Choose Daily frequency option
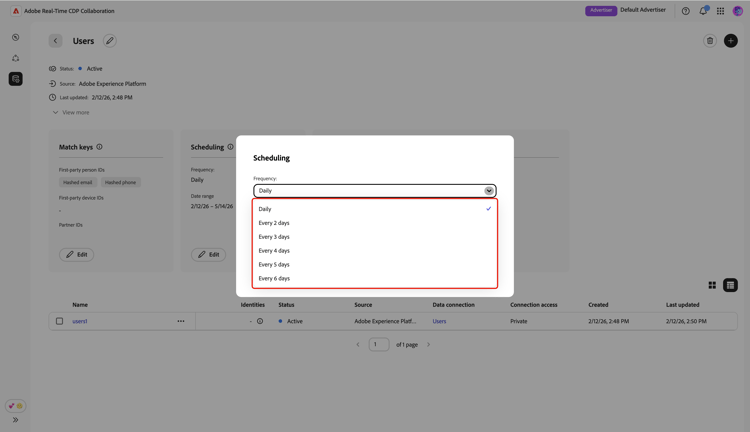This screenshot has height=432, width=750. coord(375,209)
